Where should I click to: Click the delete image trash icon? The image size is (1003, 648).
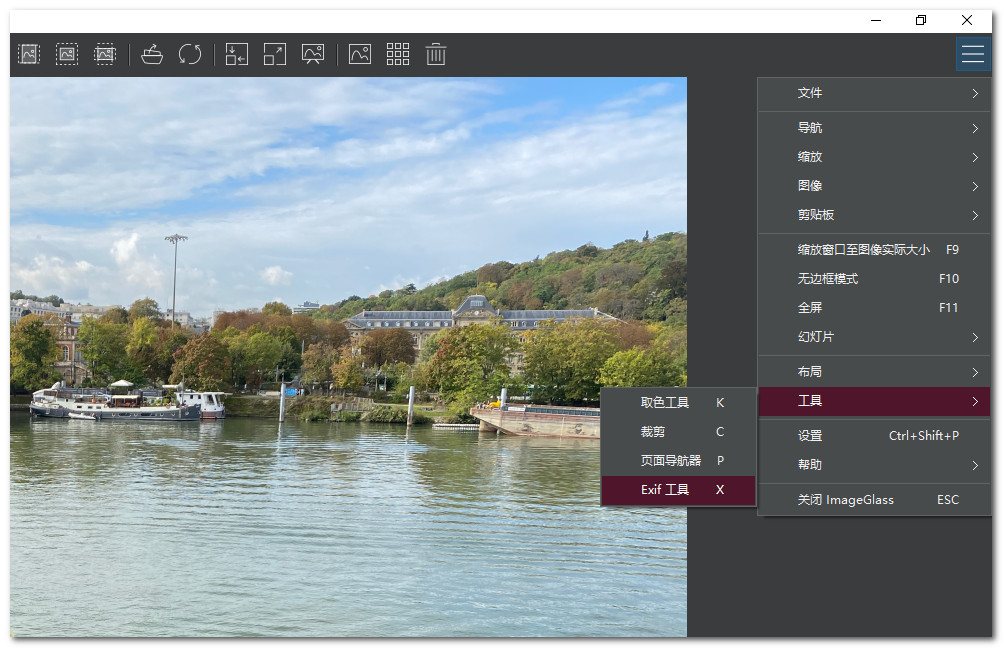coord(436,54)
